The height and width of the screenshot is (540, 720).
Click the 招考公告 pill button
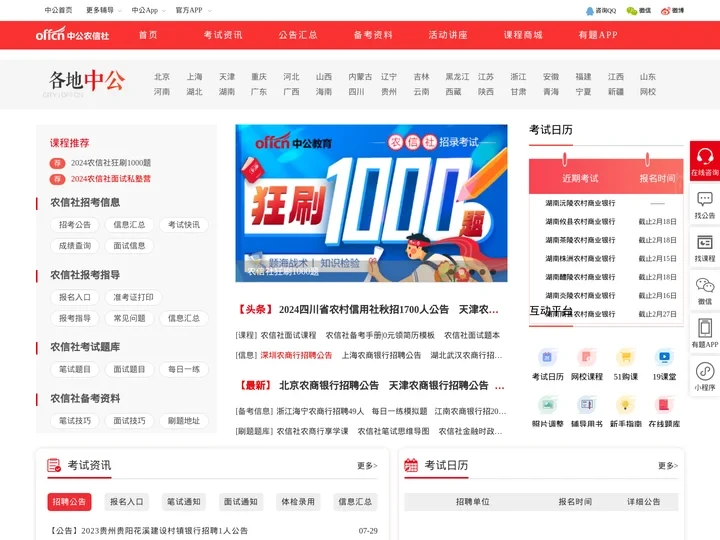[x=75, y=225]
